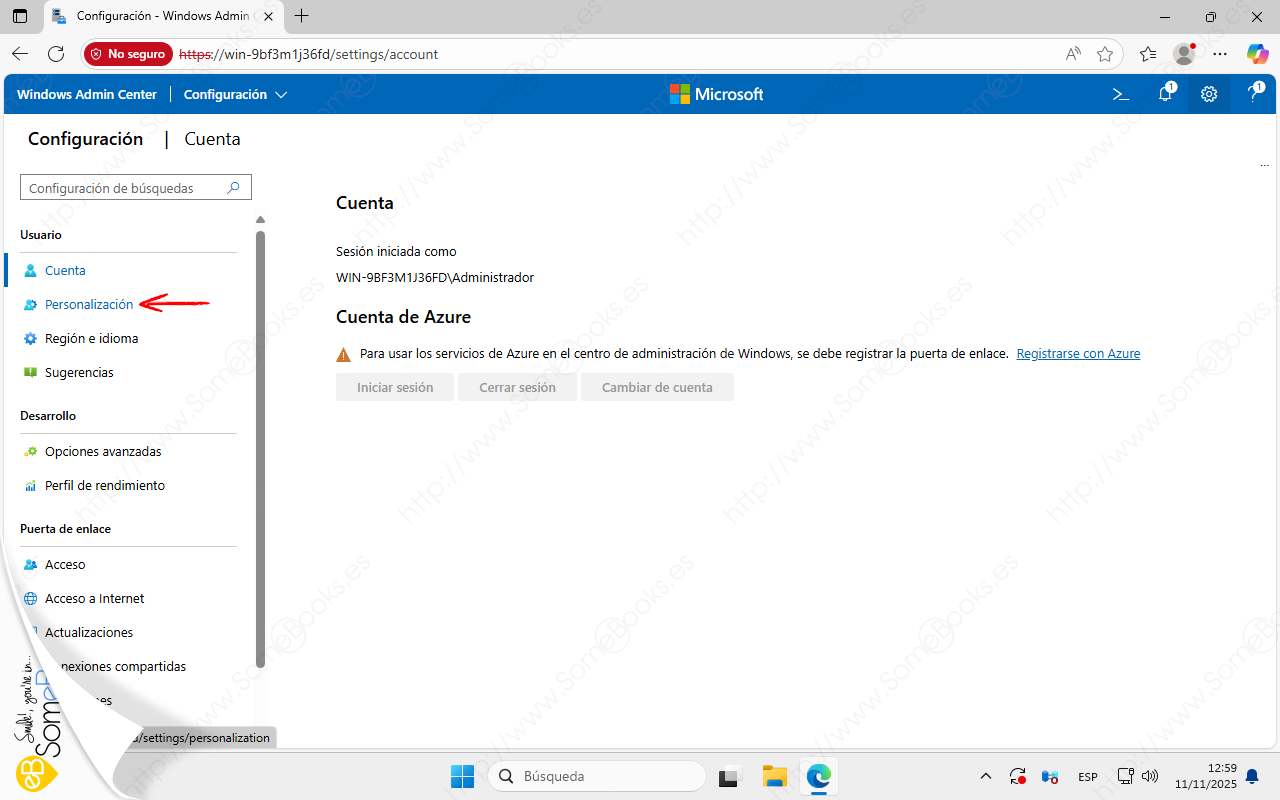
Task: Click the settings gear icon in header
Action: click(1209, 94)
